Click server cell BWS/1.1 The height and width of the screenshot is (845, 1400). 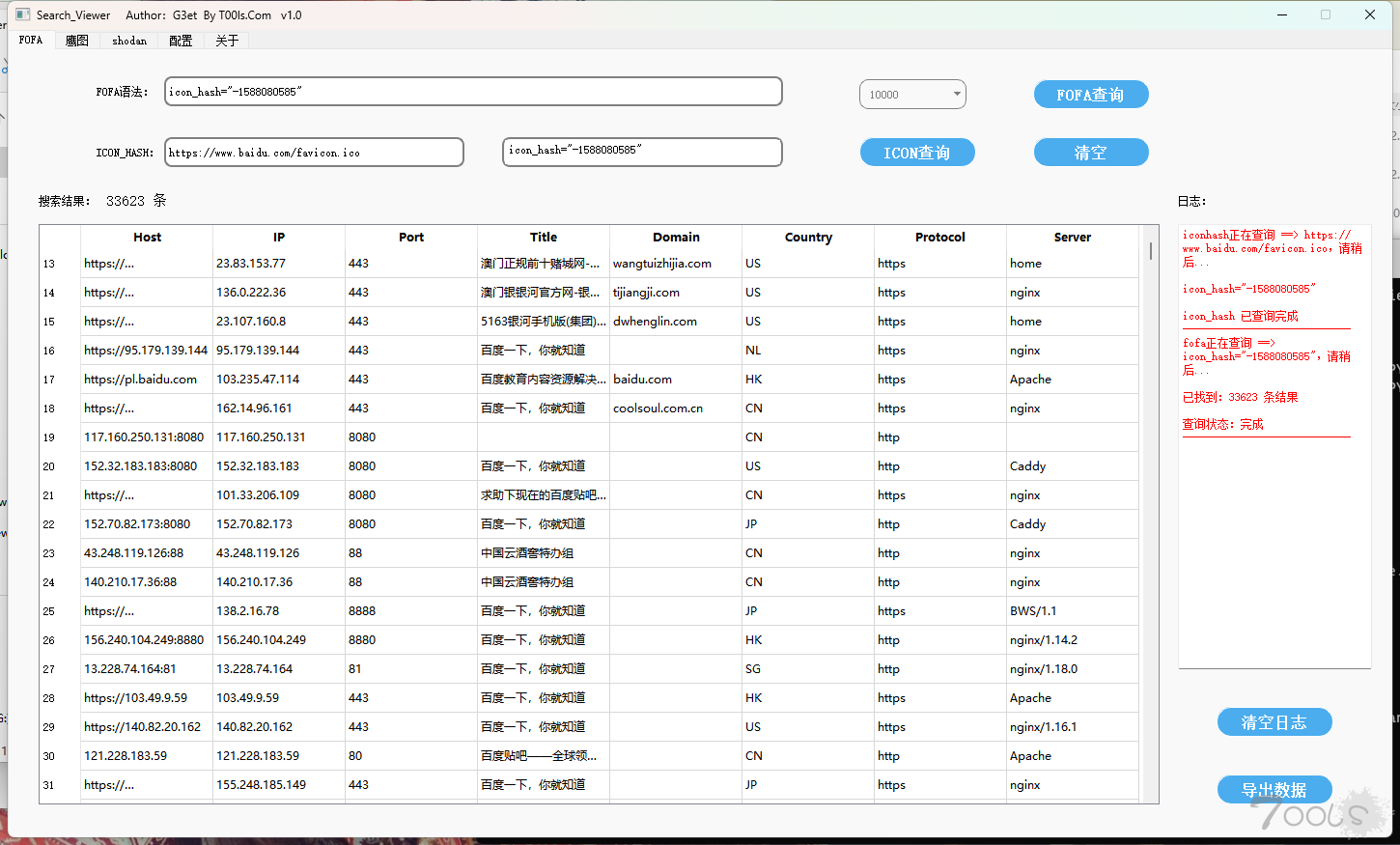coord(1073,611)
